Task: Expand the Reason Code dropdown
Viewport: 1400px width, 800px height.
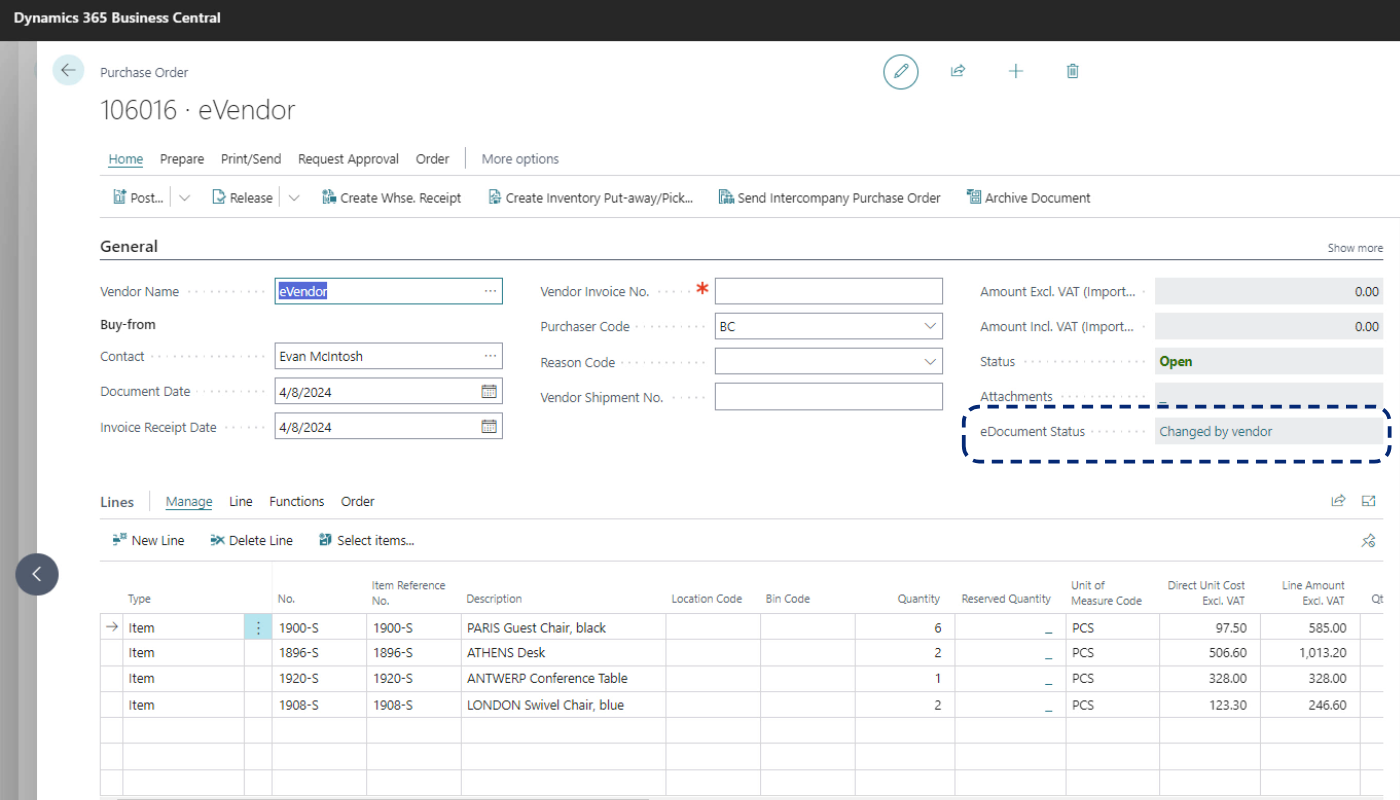Action: (x=930, y=362)
